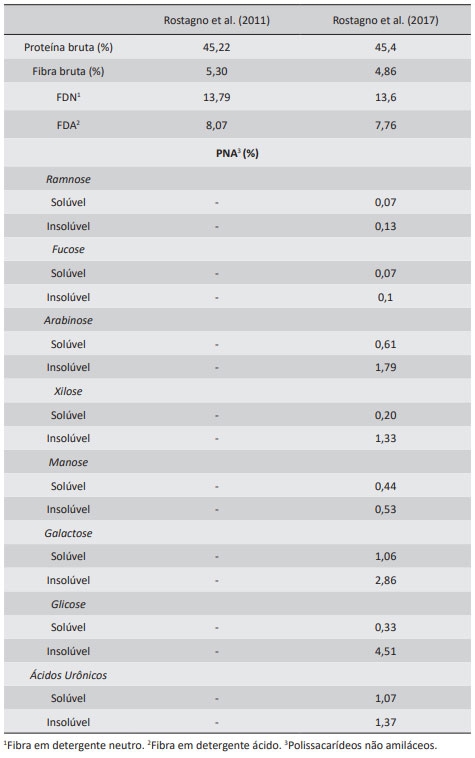475x758 pixels.
Task: Click the FDA row label
Action: tap(68, 125)
